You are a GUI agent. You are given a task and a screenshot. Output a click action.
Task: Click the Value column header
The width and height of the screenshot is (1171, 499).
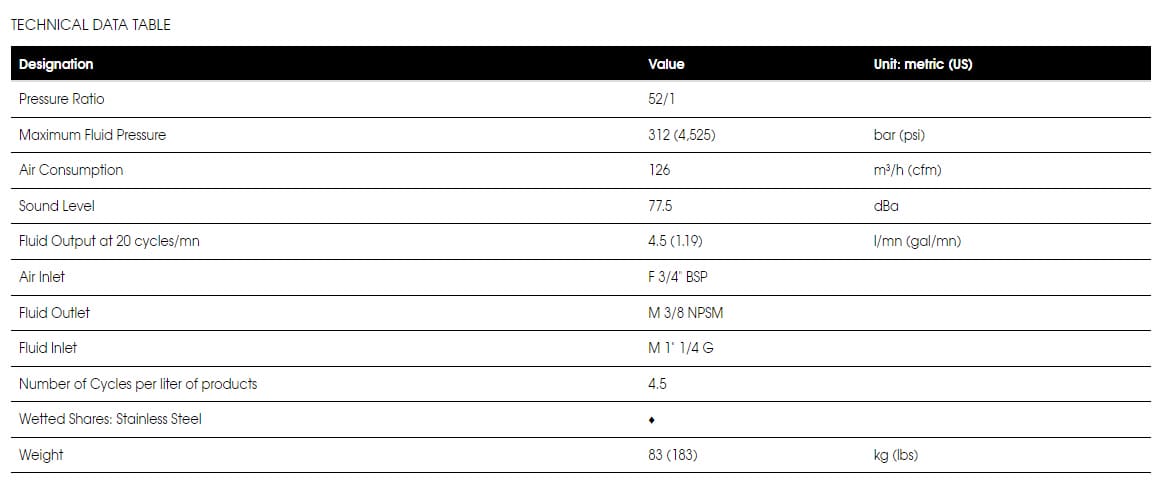[666, 64]
